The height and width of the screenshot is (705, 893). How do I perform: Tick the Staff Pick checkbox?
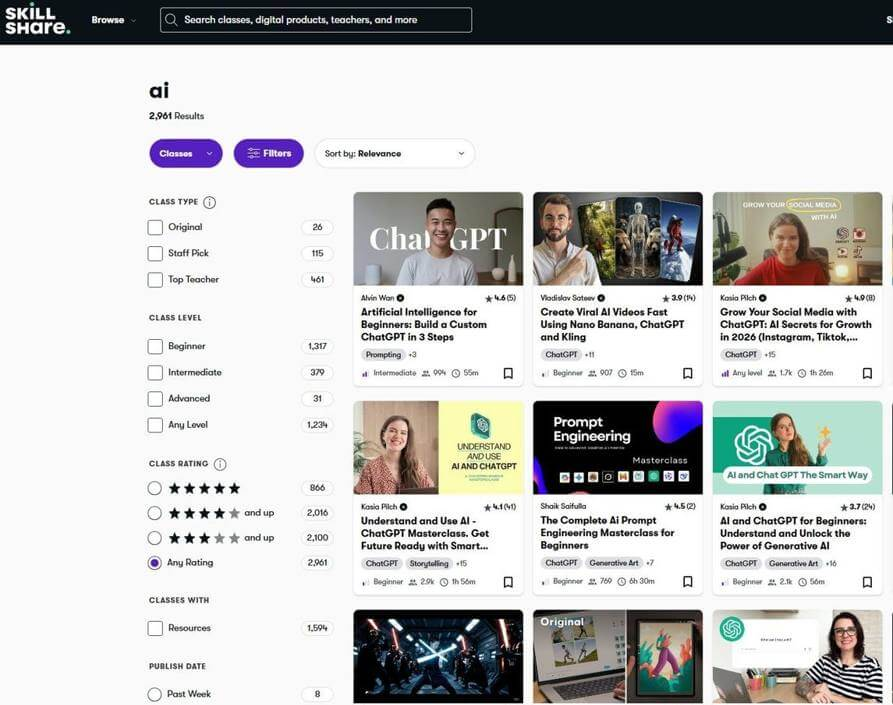155,253
